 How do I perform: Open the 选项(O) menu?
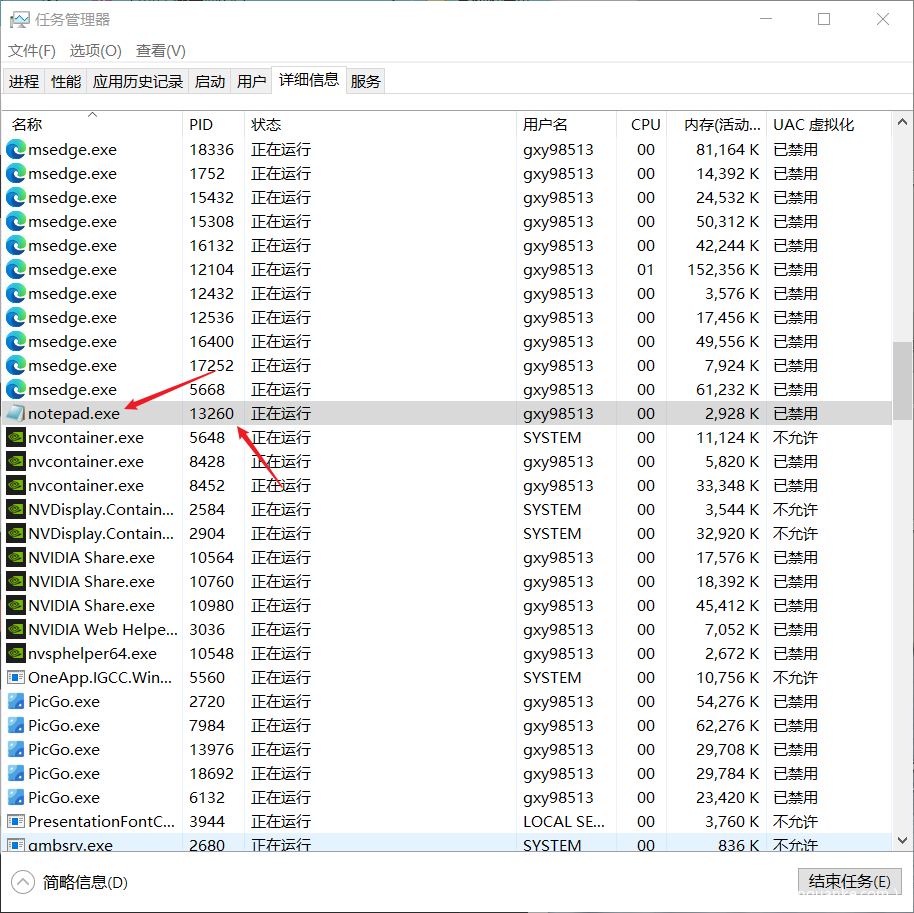coord(96,51)
